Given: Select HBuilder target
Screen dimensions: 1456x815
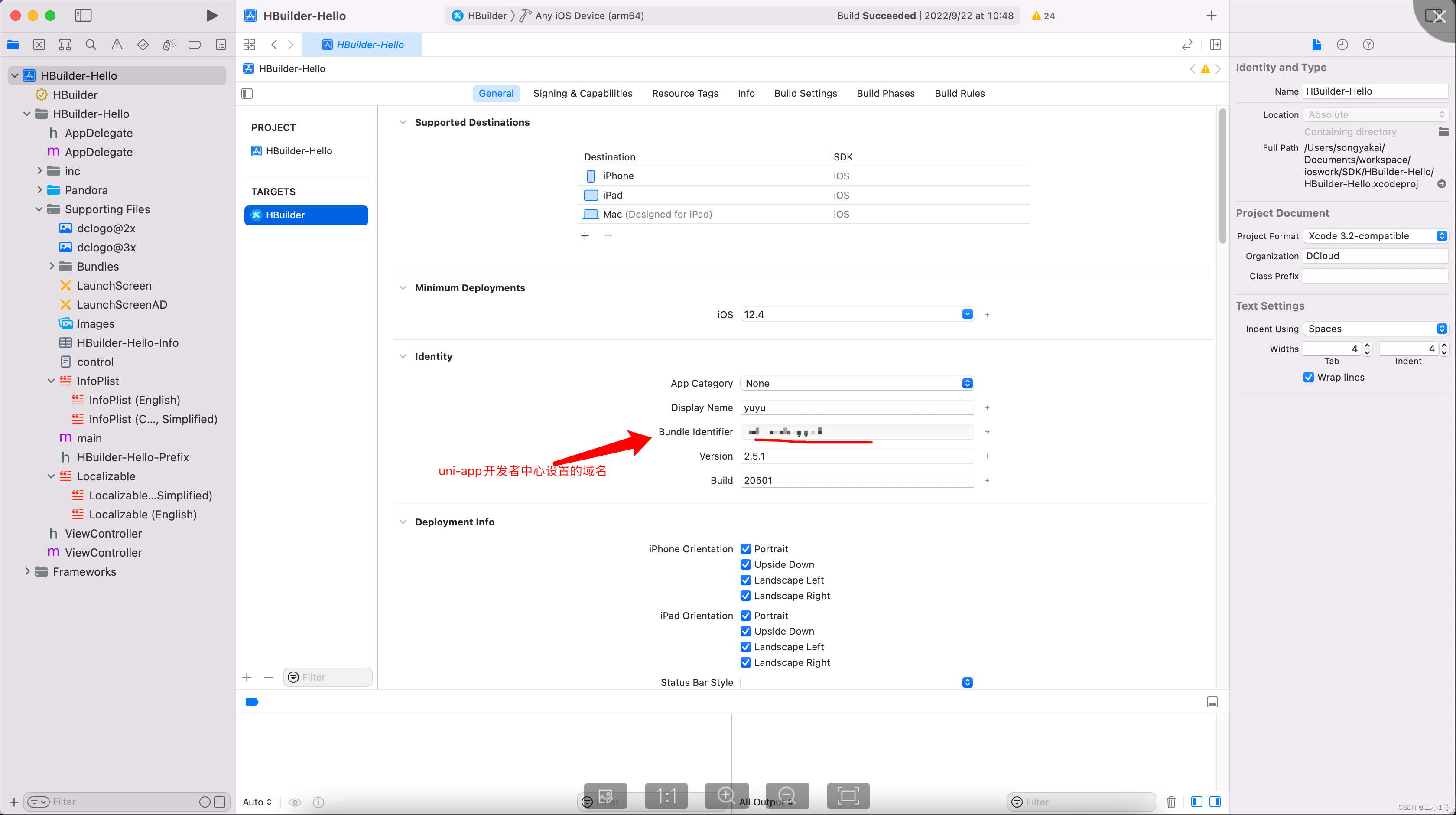Looking at the screenshot, I should pyautogui.click(x=306, y=215).
